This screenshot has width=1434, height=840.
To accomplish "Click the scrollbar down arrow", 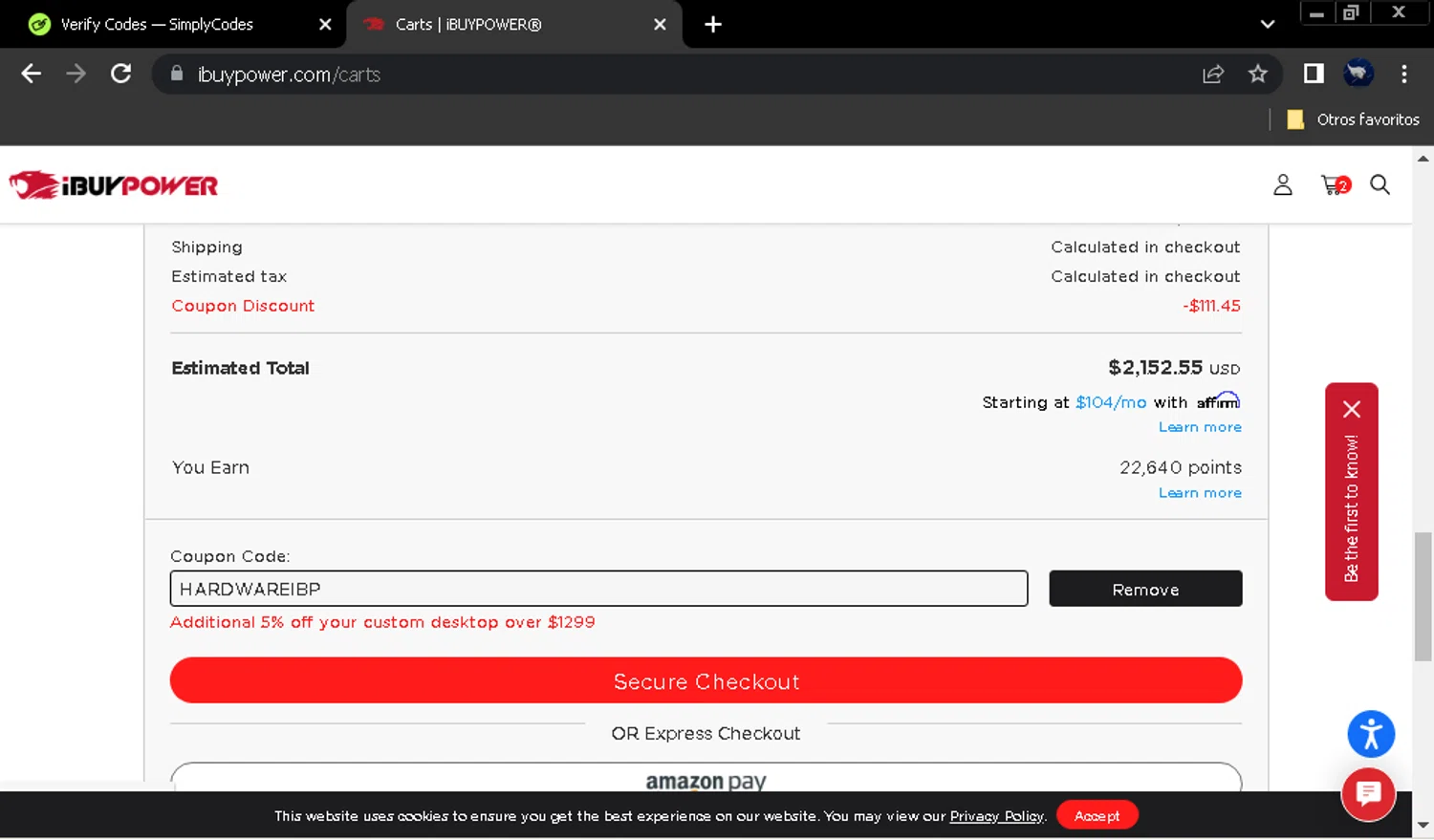I will [x=1423, y=825].
